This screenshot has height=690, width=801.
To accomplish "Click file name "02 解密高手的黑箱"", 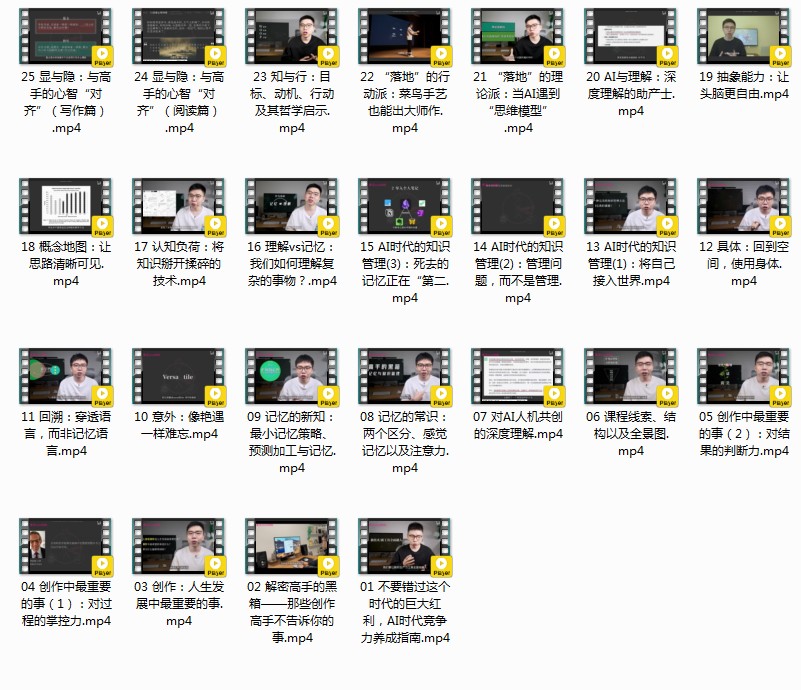I will [x=292, y=612].
